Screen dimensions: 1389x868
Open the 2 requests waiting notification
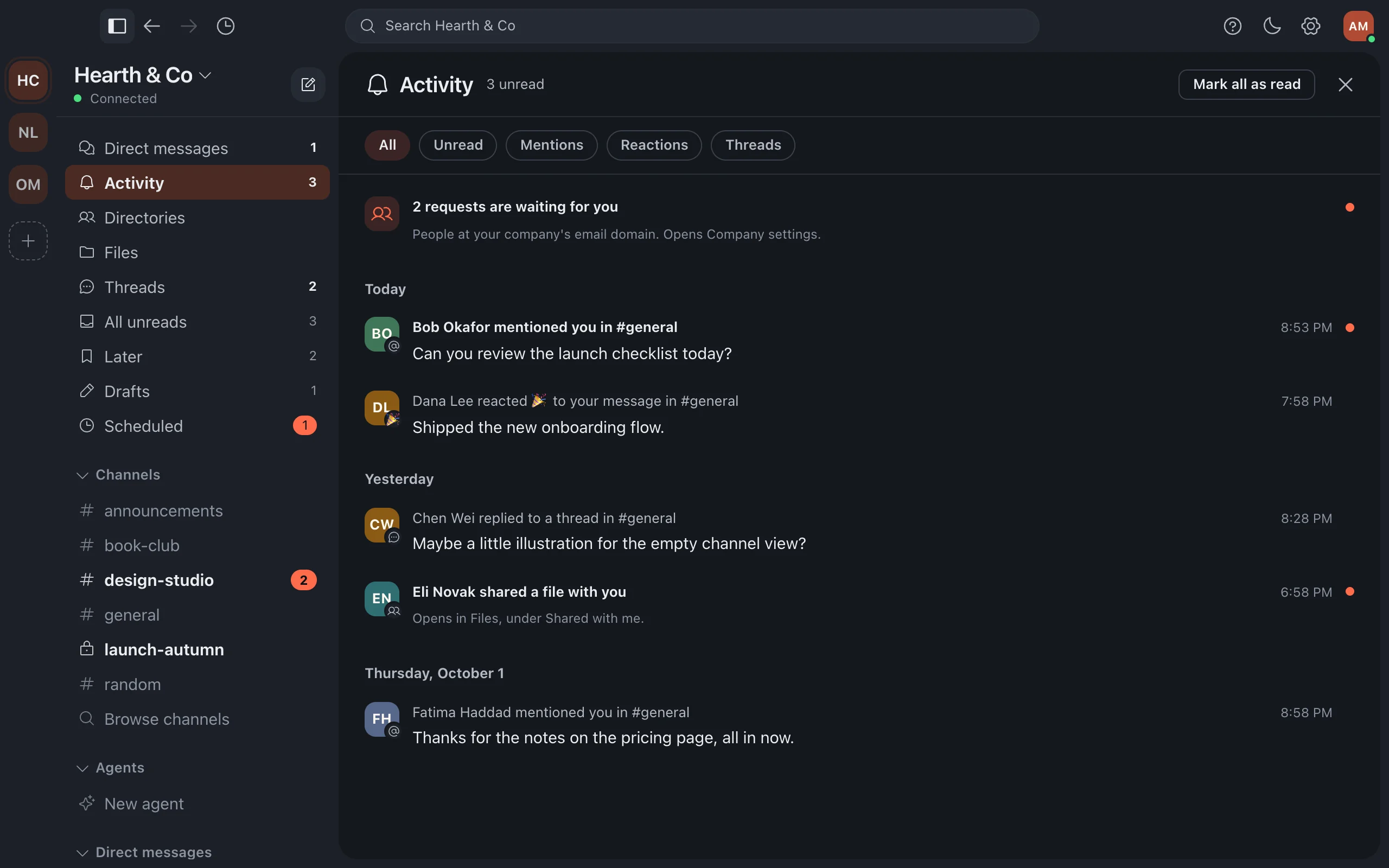(859, 220)
